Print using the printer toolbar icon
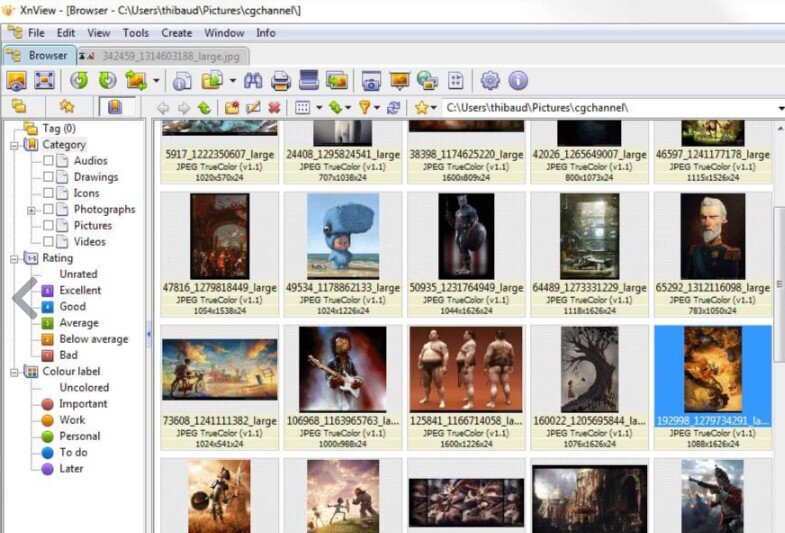 point(281,81)
